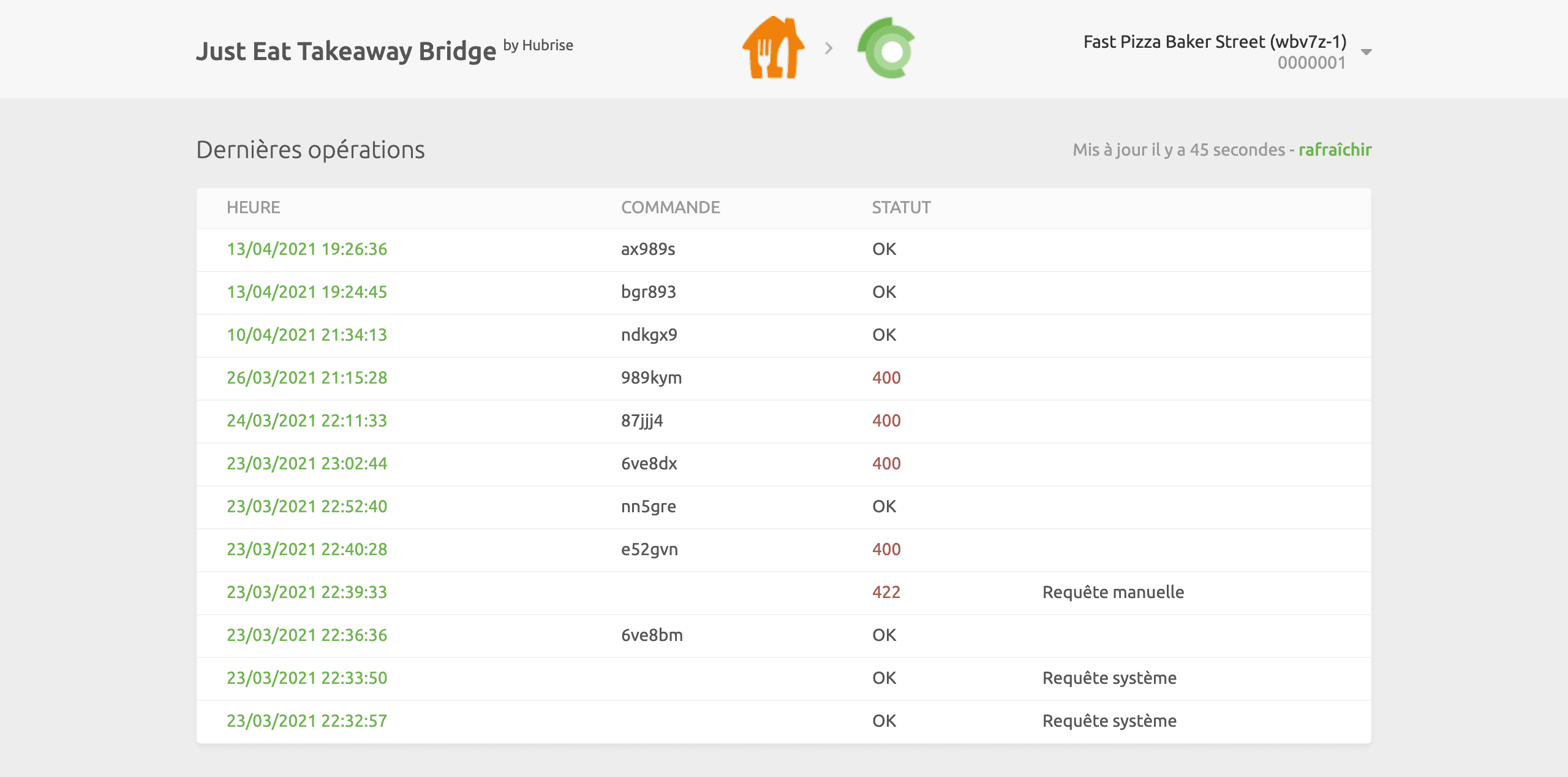Click OK status for order ndkgx9

(x=884, y=335)
